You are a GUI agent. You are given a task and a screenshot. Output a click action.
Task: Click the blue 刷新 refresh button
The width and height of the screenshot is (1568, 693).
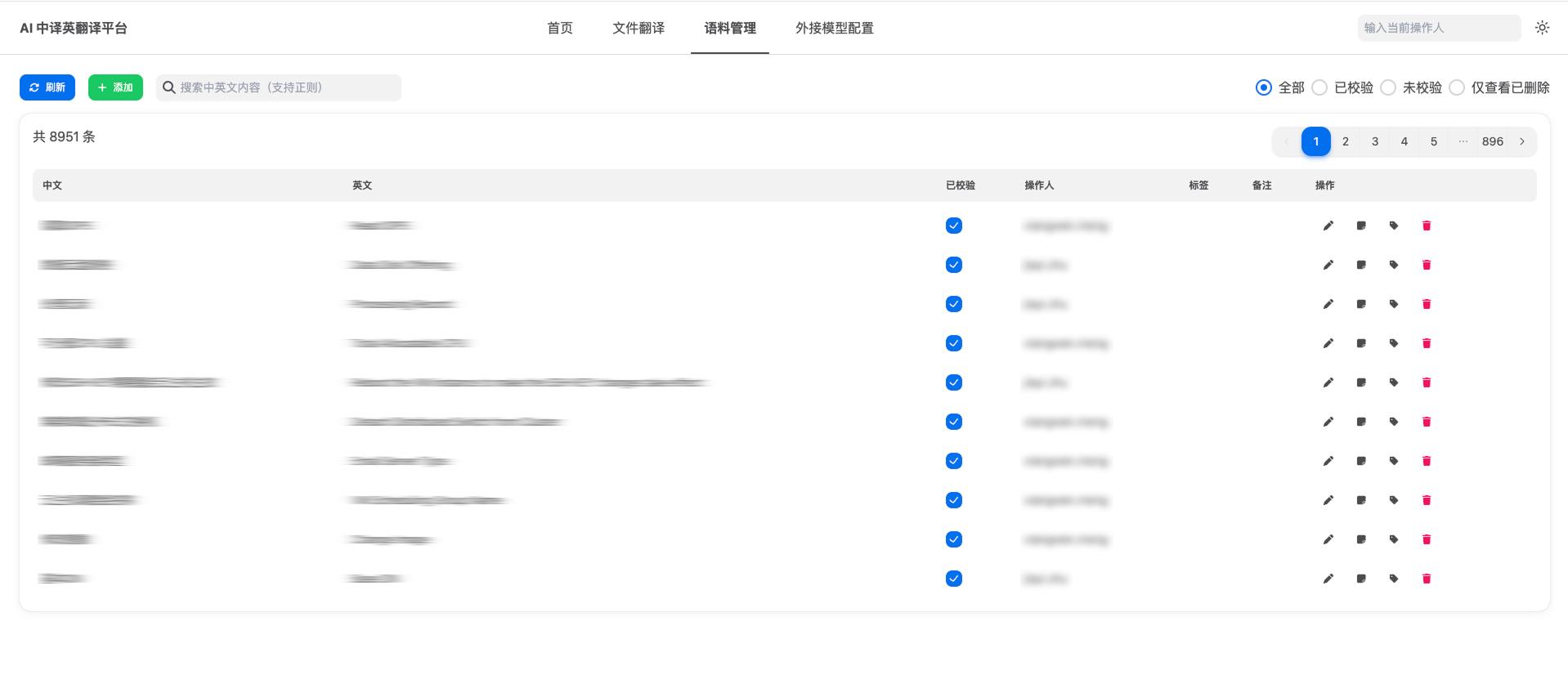point(47,87)
